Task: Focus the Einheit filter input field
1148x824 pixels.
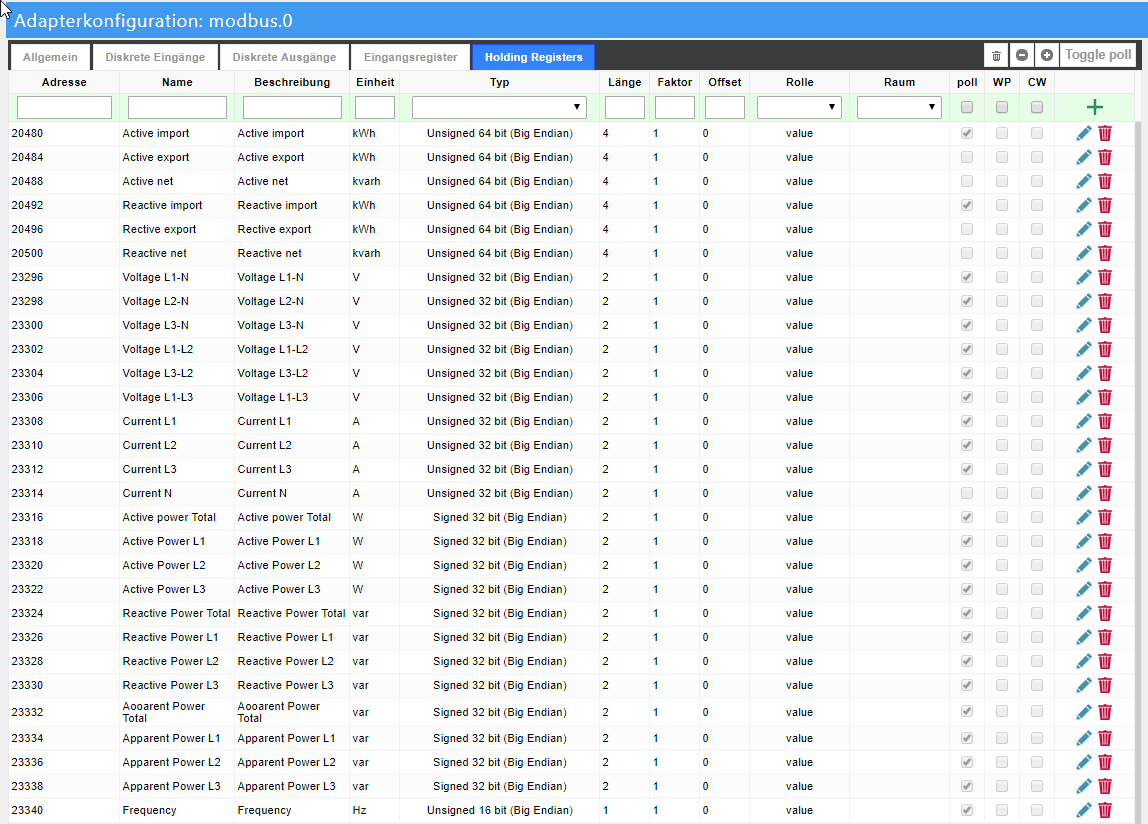Action: [x=375, y=108]
